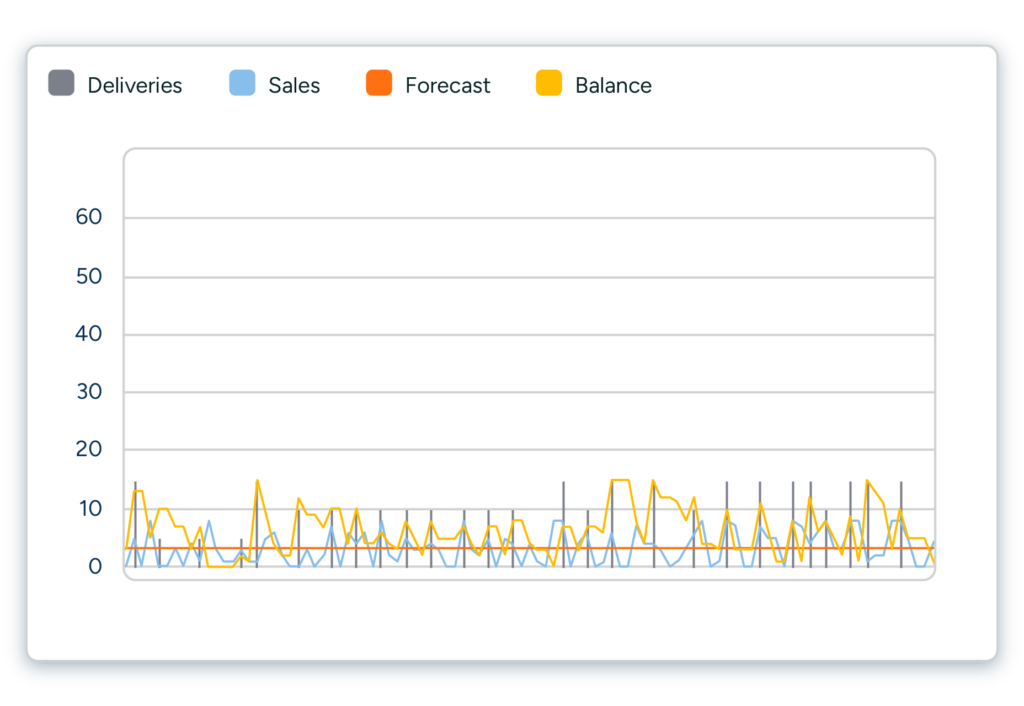Click inside the empty upper chart area

tap(530, 300)
